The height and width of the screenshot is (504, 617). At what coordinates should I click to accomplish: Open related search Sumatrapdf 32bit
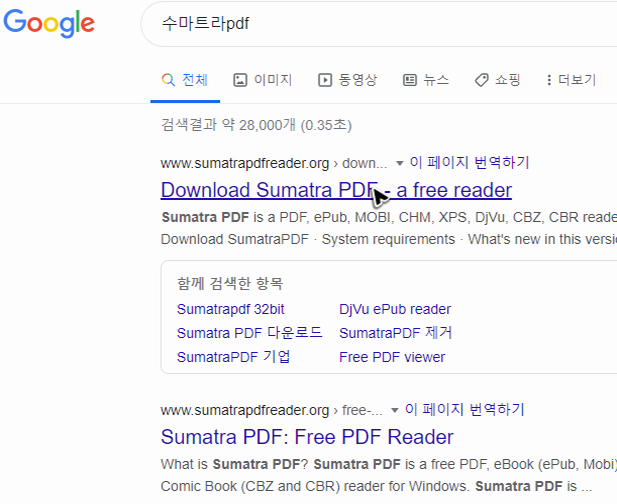coord(231,309)
